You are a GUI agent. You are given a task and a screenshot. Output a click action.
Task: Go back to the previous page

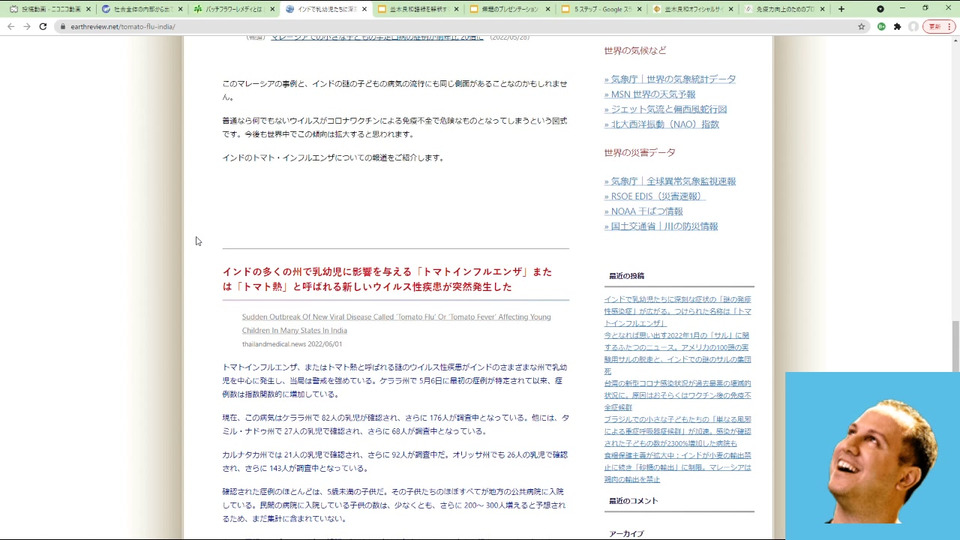(10, 26)
